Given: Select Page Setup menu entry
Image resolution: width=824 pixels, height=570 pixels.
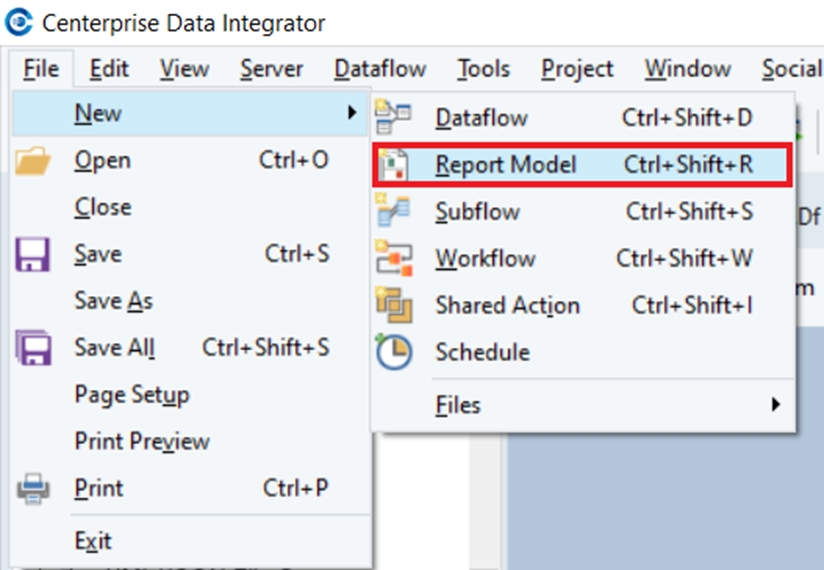Looking at the screenshot, I should click(x=131, y=395).
